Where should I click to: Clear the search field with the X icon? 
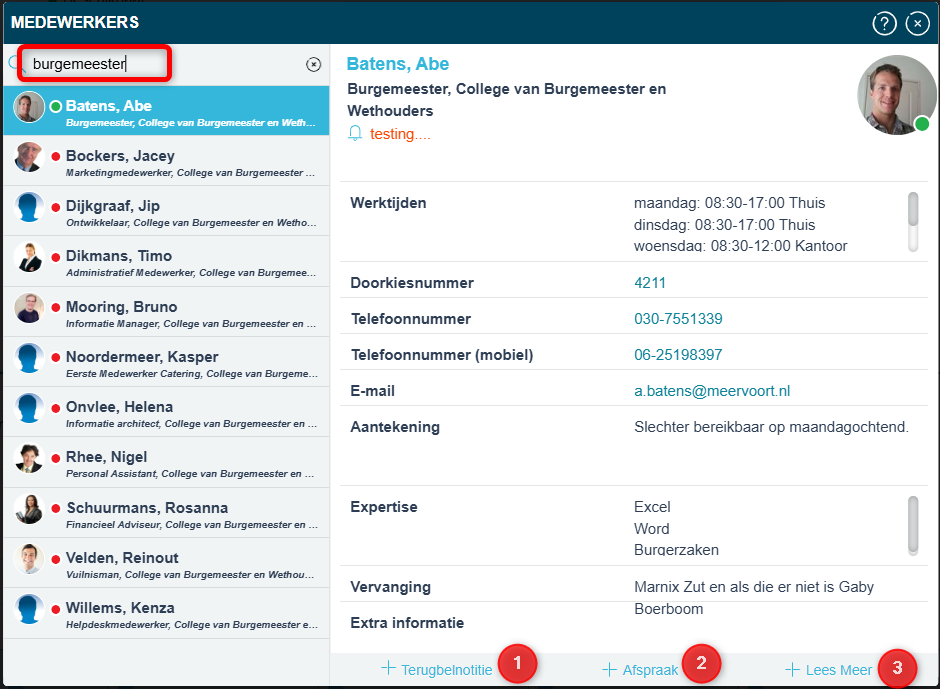point(314,64)
